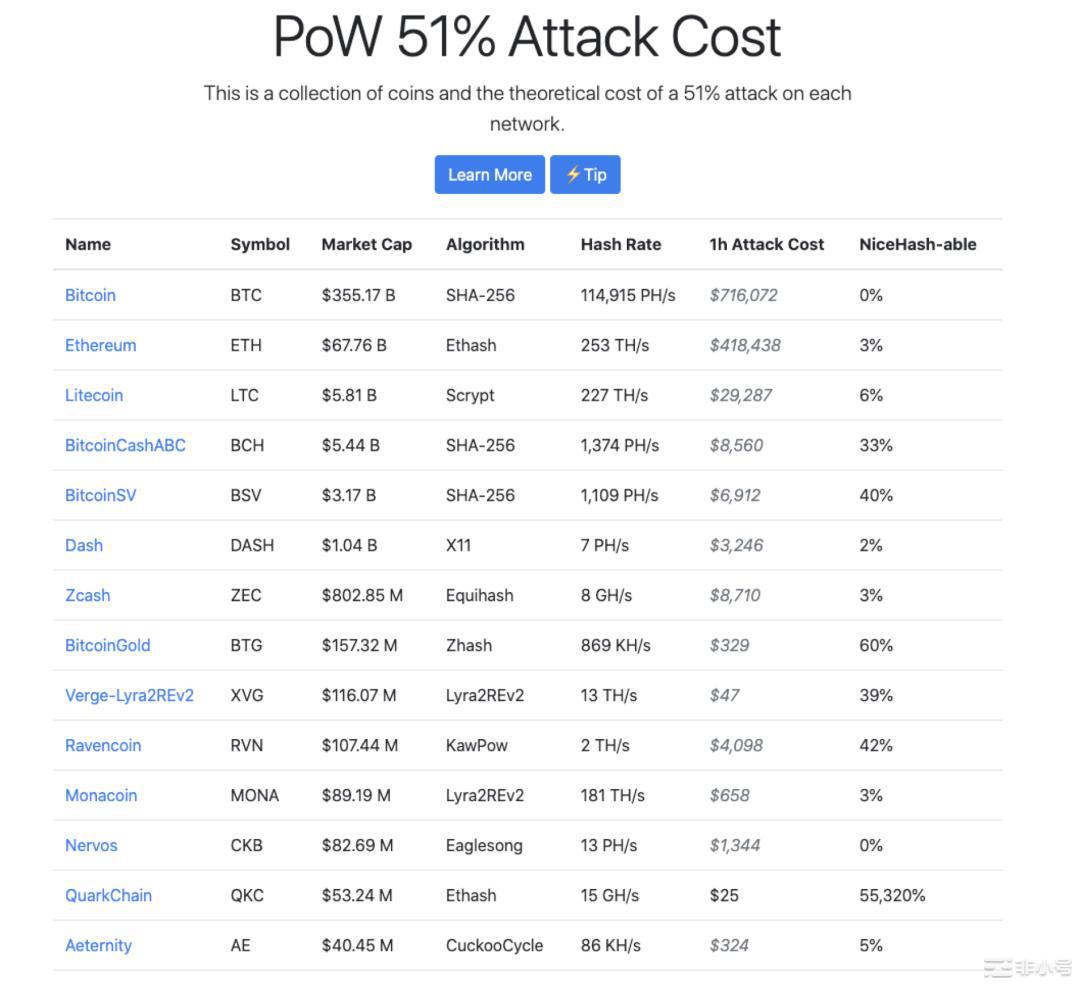Image resolution: width=1080 pixels, height=986 pixels.
Task: Open the BitcoinGold link
Action: 107,645
